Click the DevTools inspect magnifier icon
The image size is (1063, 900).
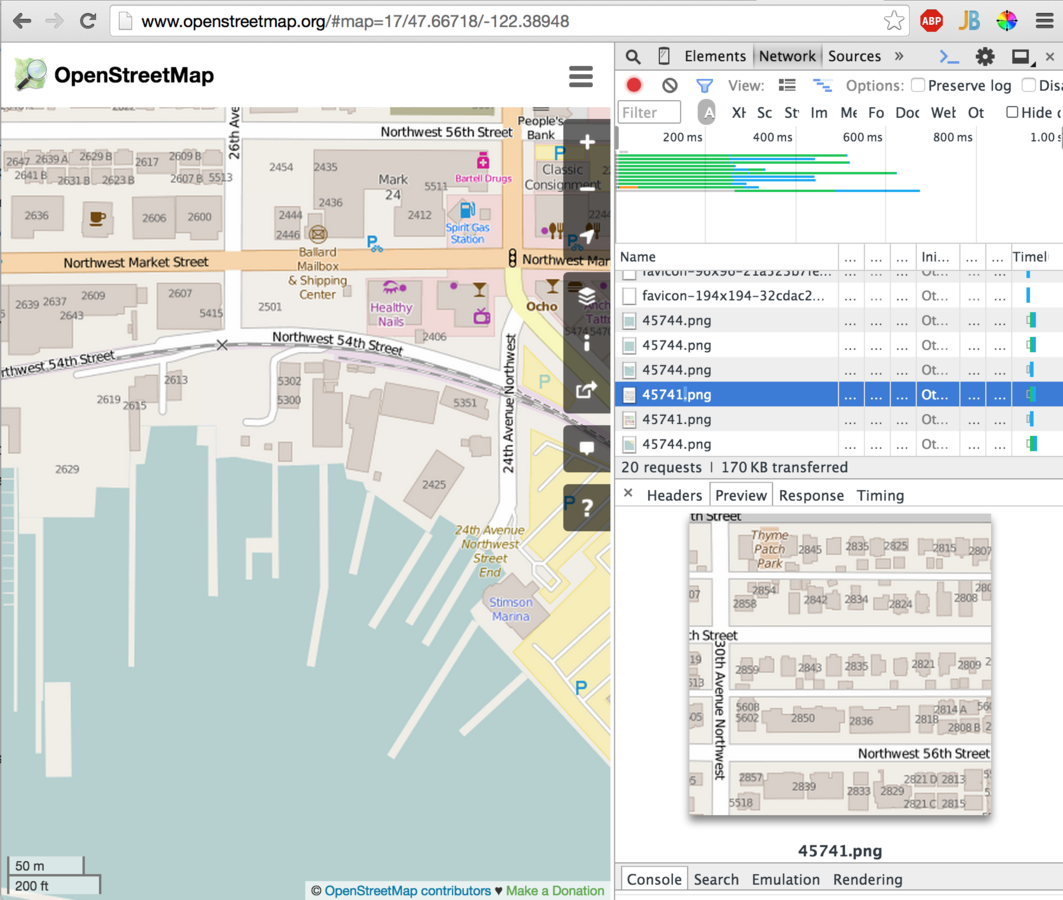[633, 56]
